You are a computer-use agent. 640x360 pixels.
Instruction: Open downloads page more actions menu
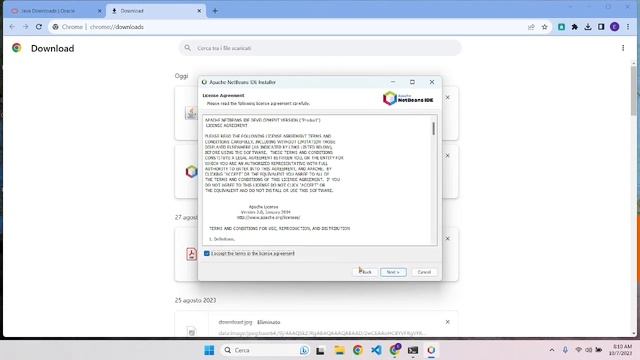click(623, 48)
